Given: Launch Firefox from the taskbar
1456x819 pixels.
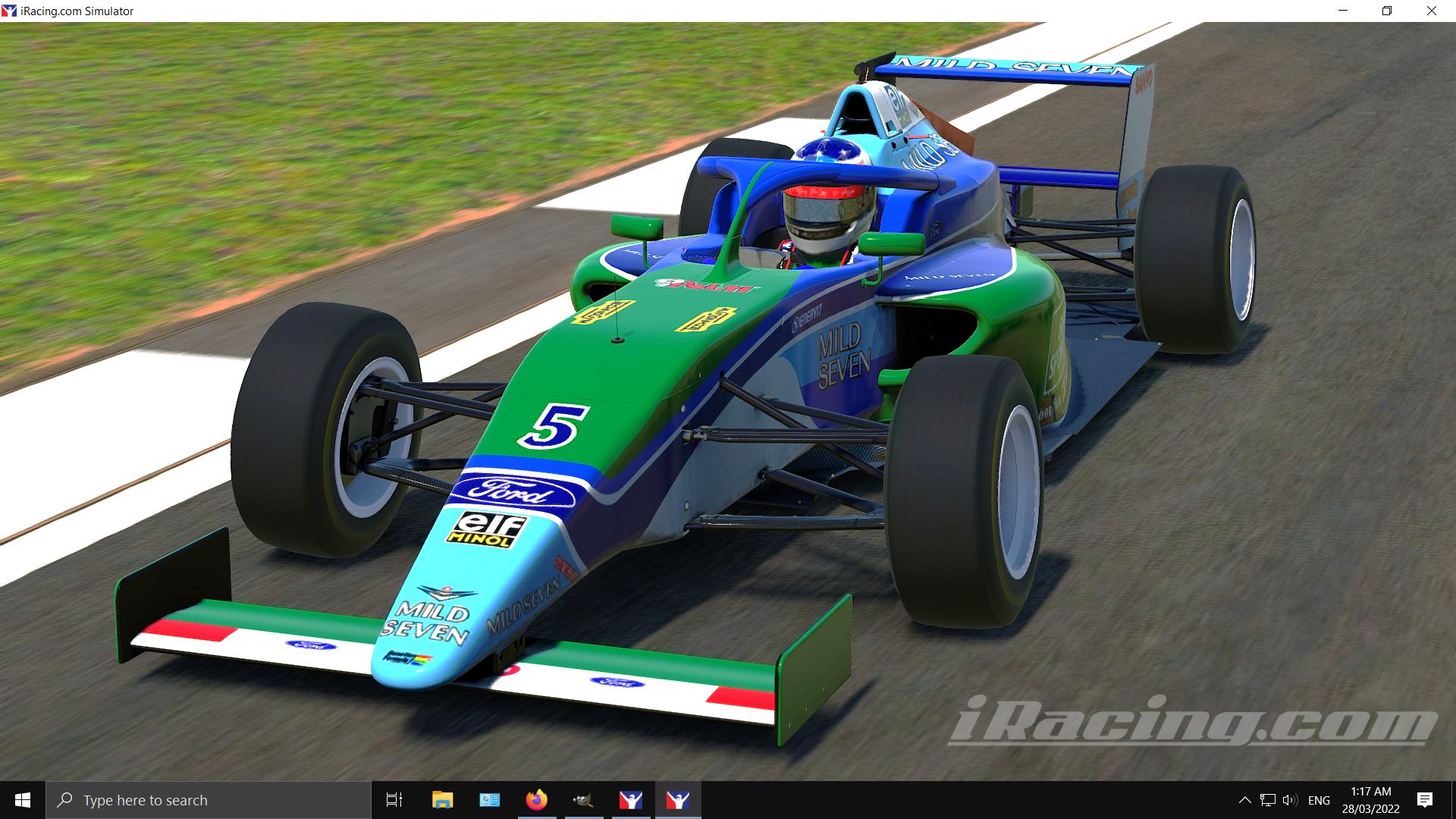Looking at the screenshot, I should coord(537,800).
